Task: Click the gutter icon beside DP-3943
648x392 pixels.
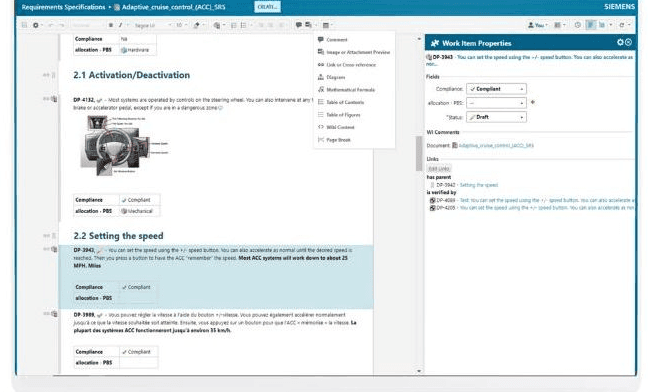Action: pos(54,249)
